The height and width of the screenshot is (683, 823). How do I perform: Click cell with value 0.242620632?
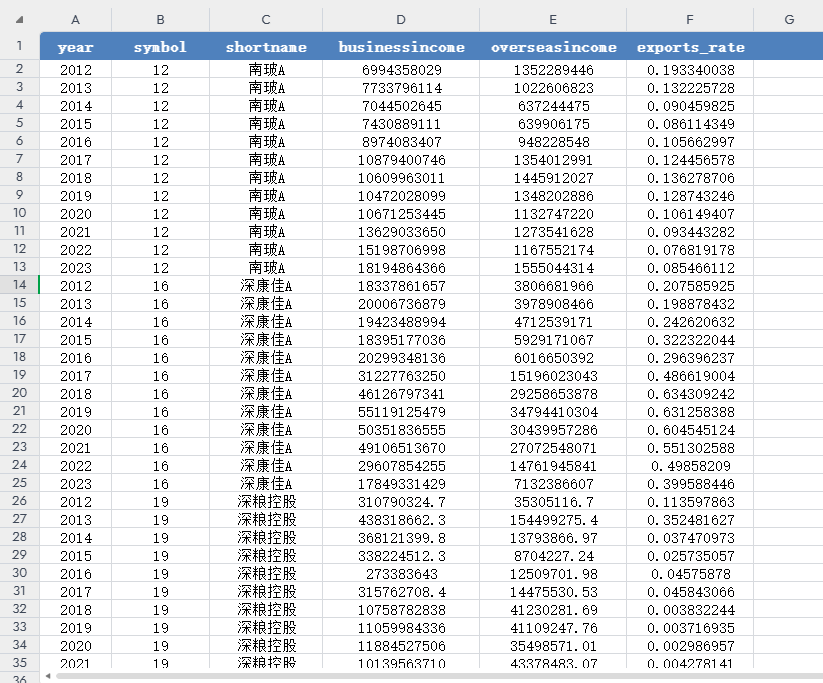pos(690,322)
